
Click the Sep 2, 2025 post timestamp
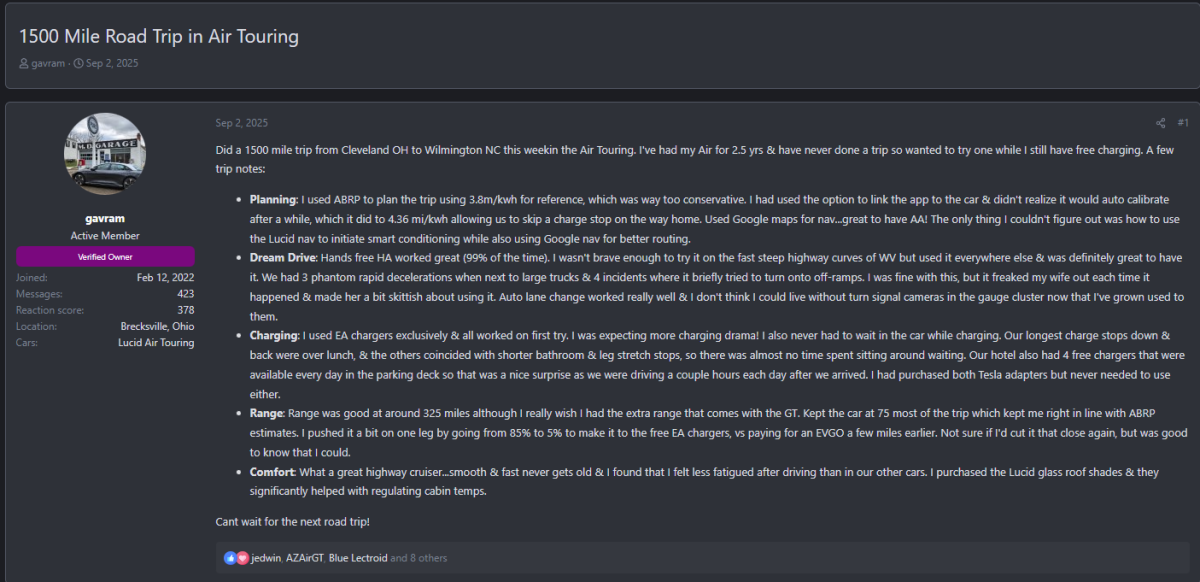click(x=241, y=123)
